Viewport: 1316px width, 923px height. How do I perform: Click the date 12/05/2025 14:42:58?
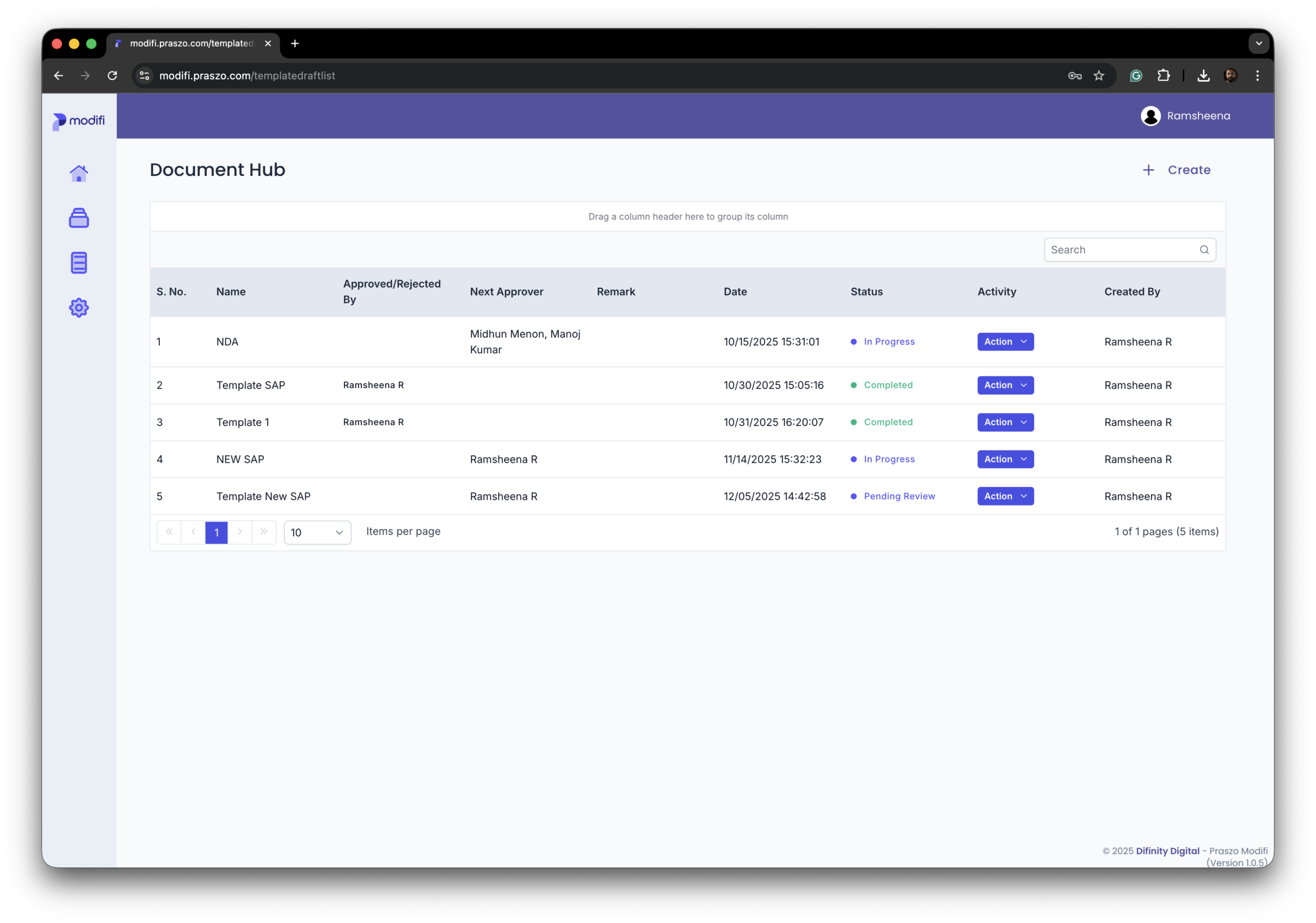point(775,497)
